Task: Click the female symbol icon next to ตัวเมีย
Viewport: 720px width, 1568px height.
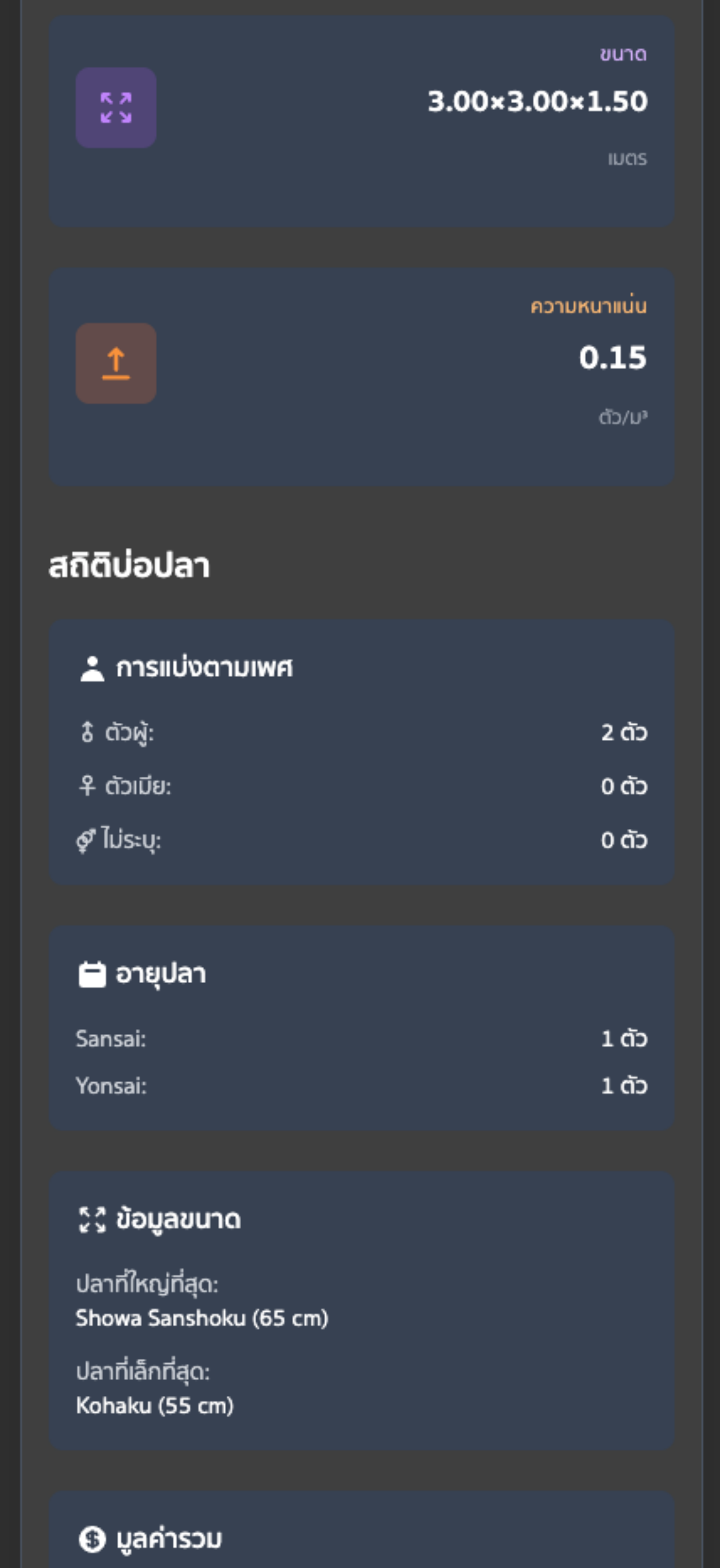Action: click(87, 786)
